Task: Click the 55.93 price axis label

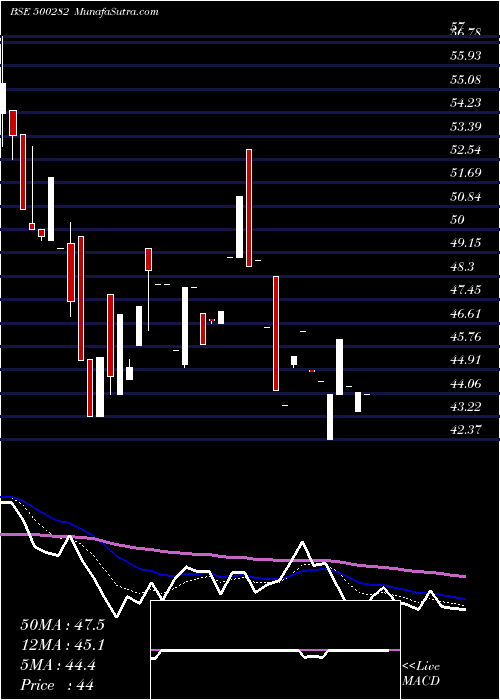Action: [466, 56]
